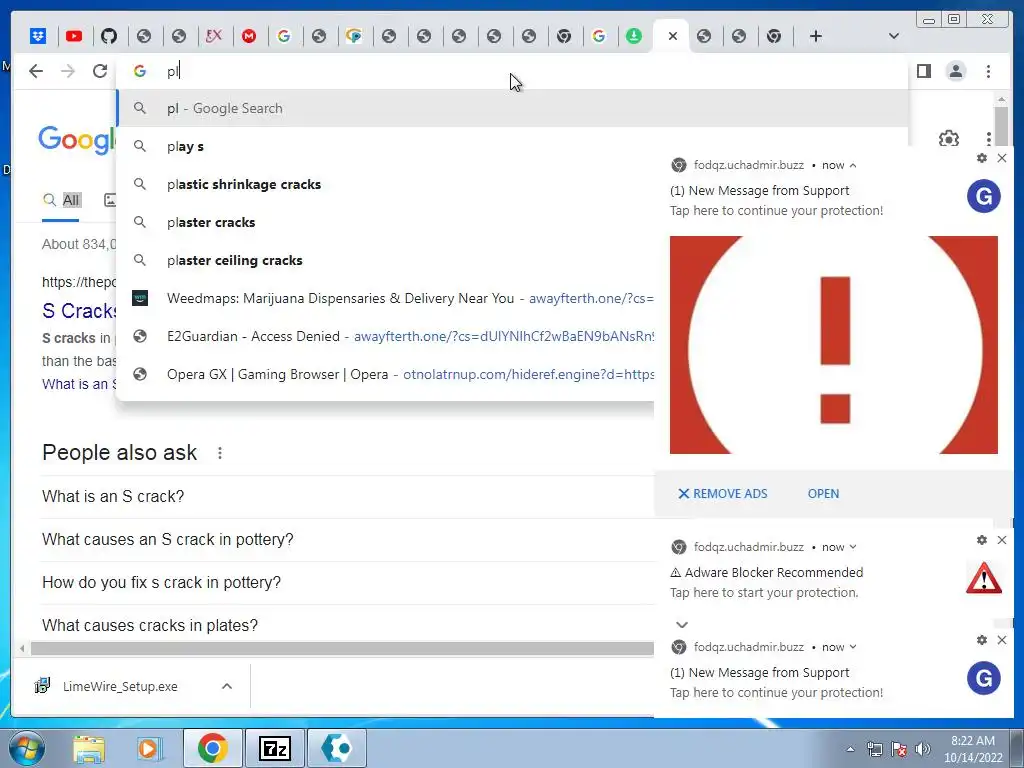This screenshot has width=1024, height=768.
Task: Open Windows Explorer from taskbar
Action: pyautogui.click(x=88, y=748)
